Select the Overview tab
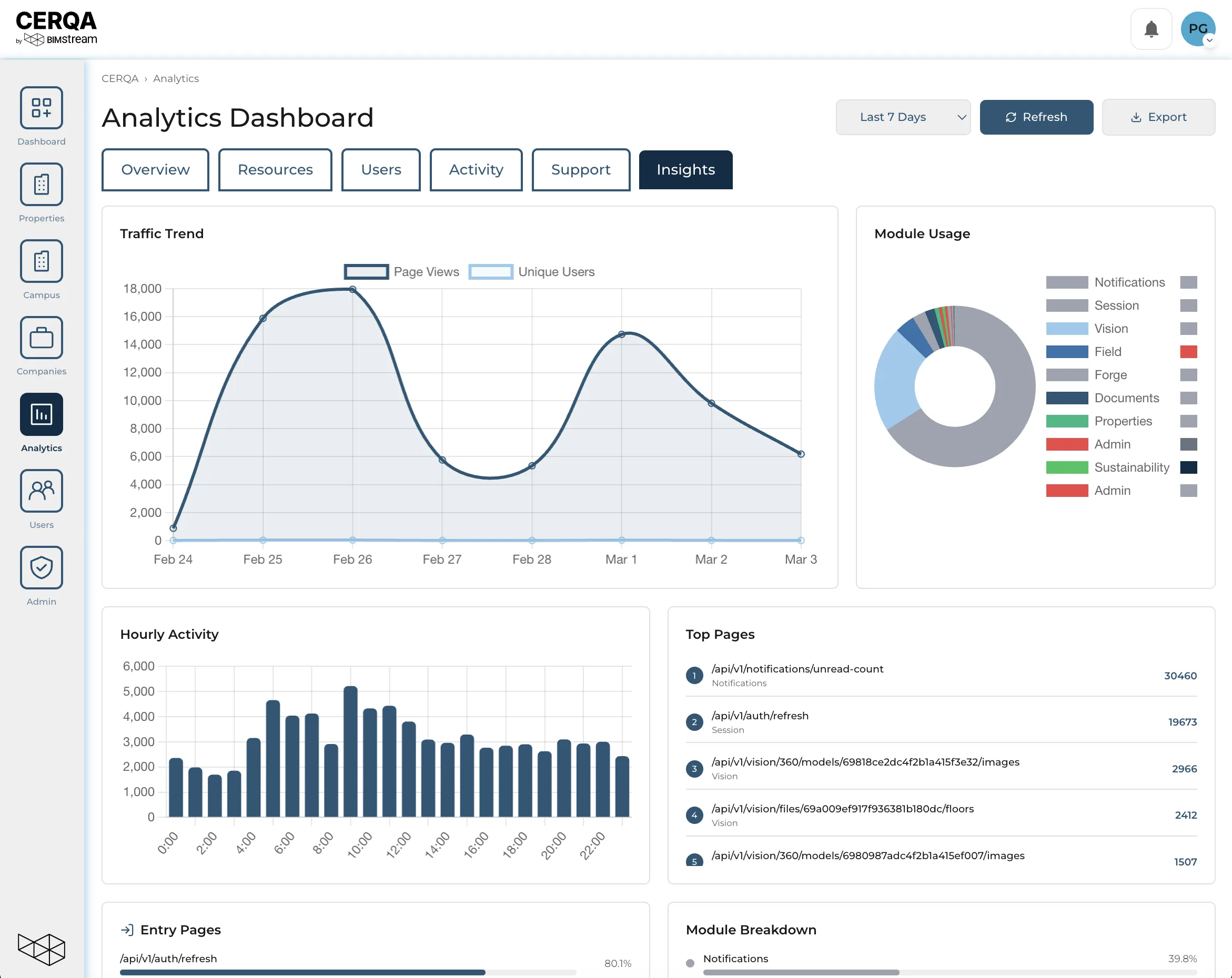This screenshot has height=978, width=1232. pyautogui.click(x=155, y=170)
